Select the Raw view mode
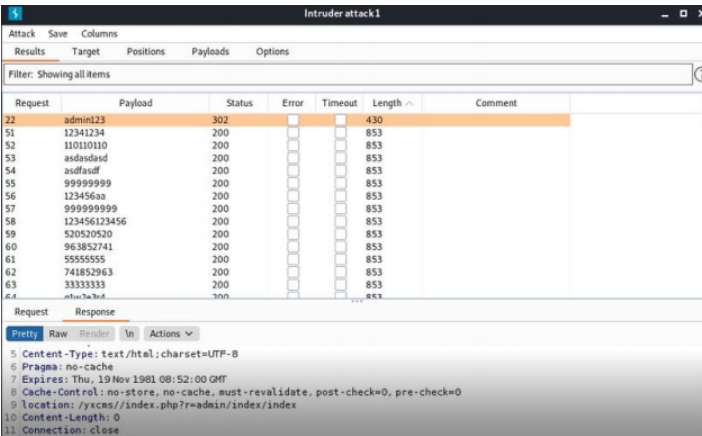The height and width of the screenshot is (436, 702). point(58,333)
